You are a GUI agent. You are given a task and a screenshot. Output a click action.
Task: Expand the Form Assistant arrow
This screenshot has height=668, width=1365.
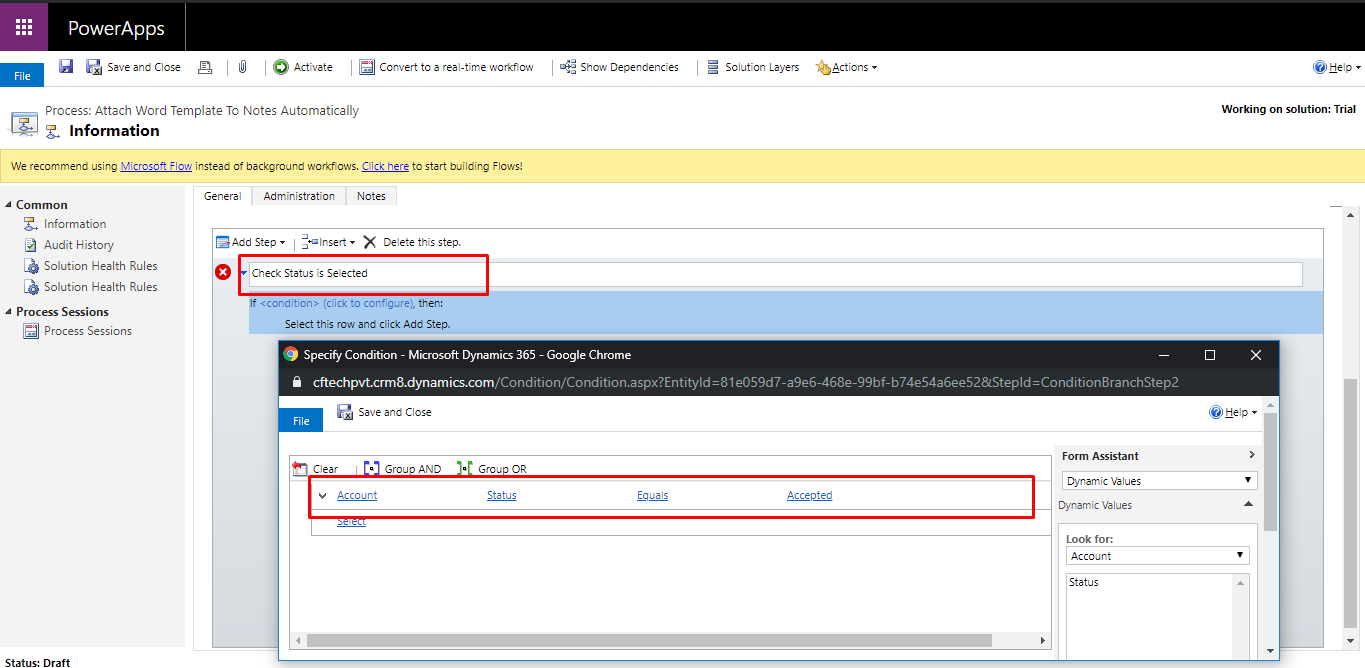pyautogui.click(x=1251, y=455)
